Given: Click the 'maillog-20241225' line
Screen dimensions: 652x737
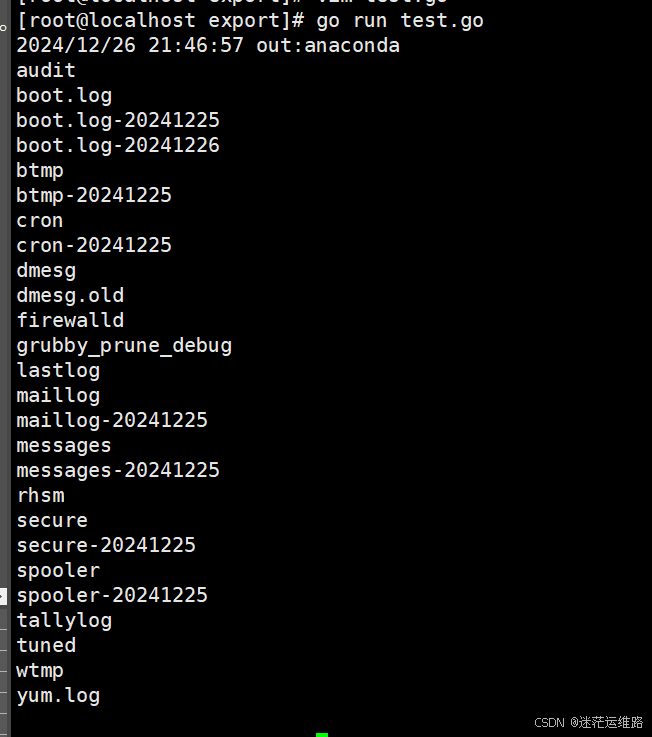Looking at the screenshot, I should [x=112, y=420].
